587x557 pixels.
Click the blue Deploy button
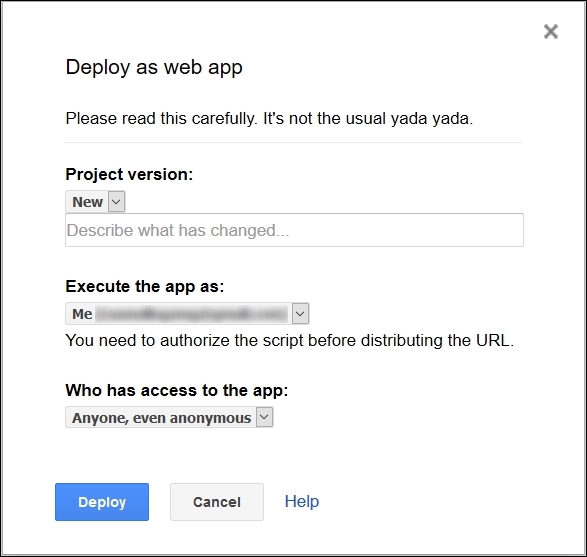[x=102, y=502]
